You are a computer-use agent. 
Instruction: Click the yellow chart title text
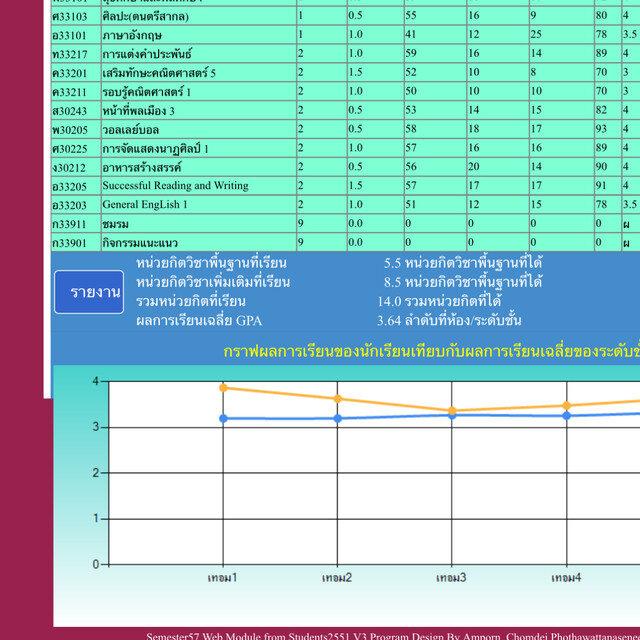[x=430, y=352]
